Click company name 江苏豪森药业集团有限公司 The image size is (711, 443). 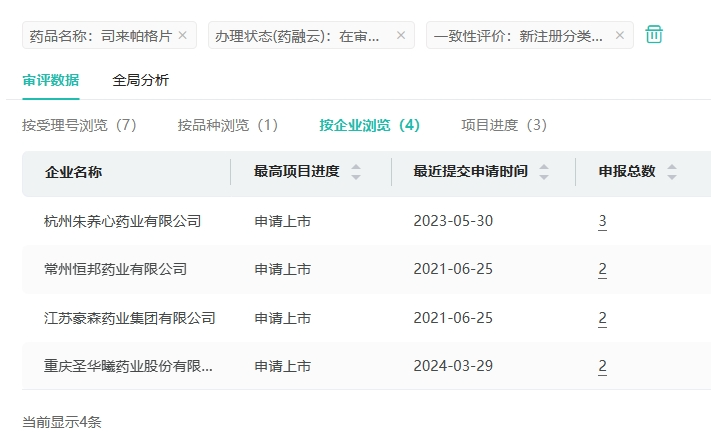point(130,318)
